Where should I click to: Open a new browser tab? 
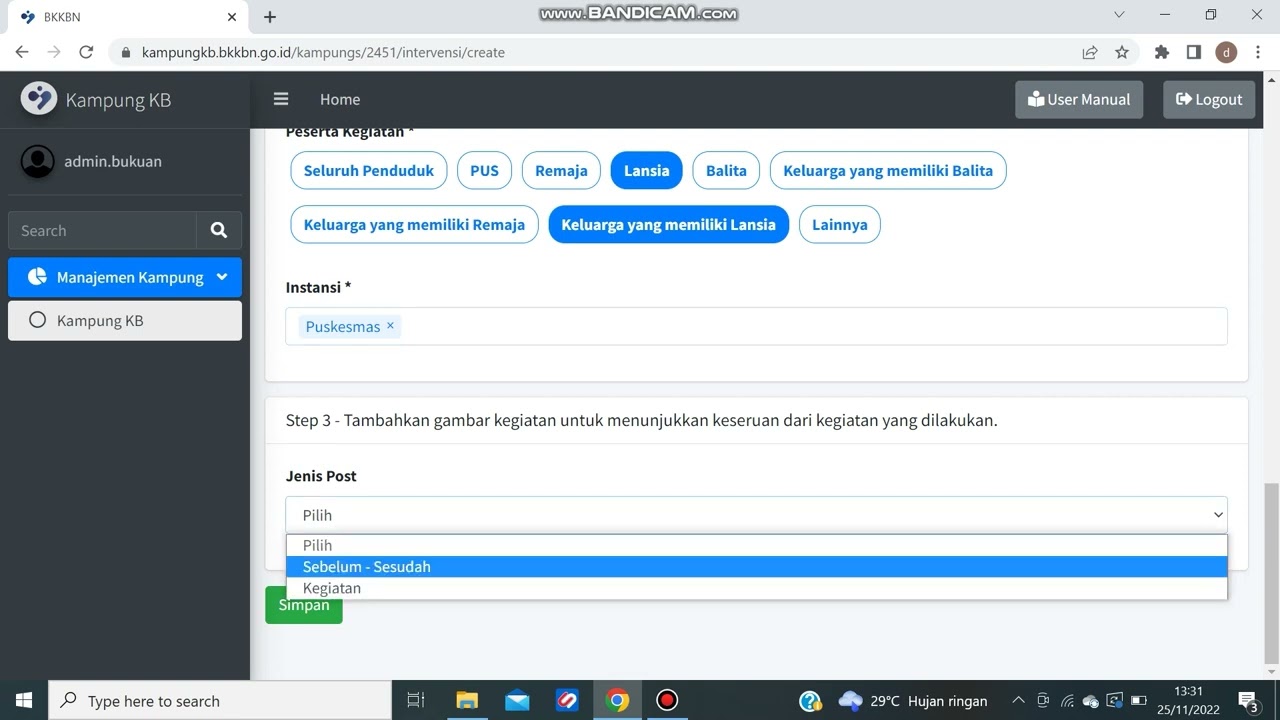point(270,17)
